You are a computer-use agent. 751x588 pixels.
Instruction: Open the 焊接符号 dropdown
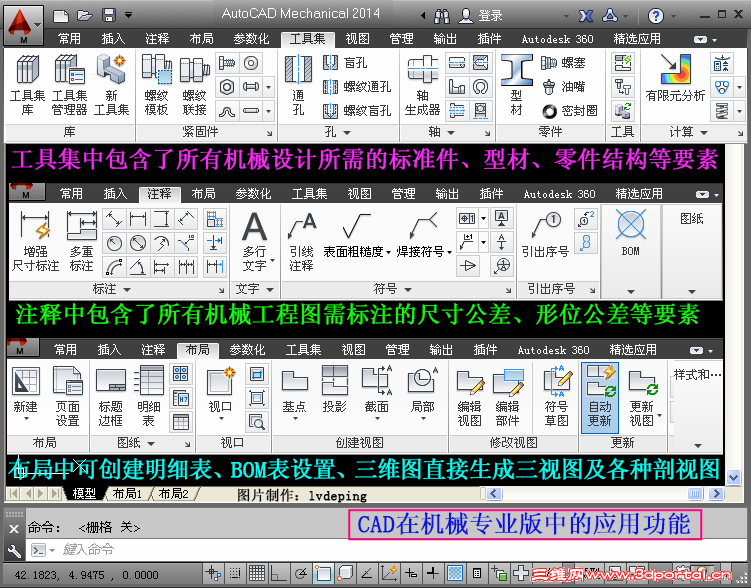[450, 252]
